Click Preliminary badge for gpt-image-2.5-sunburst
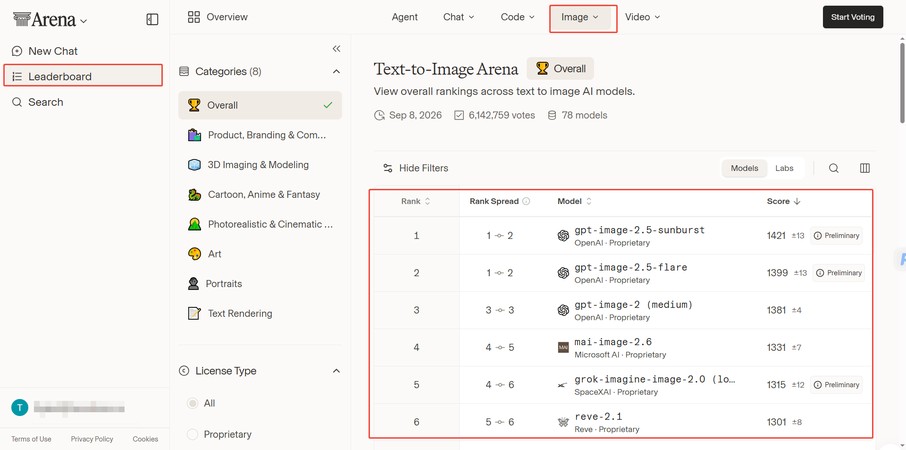The width and height of the screenshot is (906, 450). click(x=836, y=236)
